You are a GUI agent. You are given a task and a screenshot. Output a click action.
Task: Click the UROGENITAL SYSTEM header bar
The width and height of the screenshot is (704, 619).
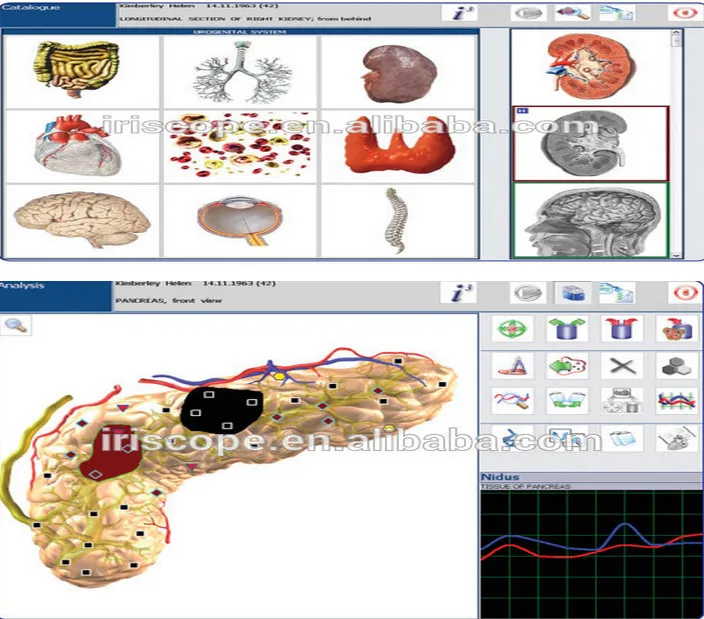click(240, 32)
